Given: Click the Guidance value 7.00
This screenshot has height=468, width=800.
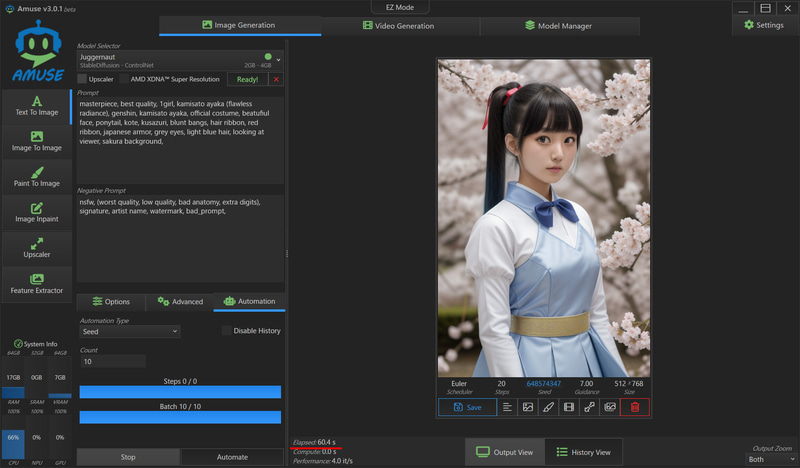Looking at the screenshot, I should click(586, 383).
